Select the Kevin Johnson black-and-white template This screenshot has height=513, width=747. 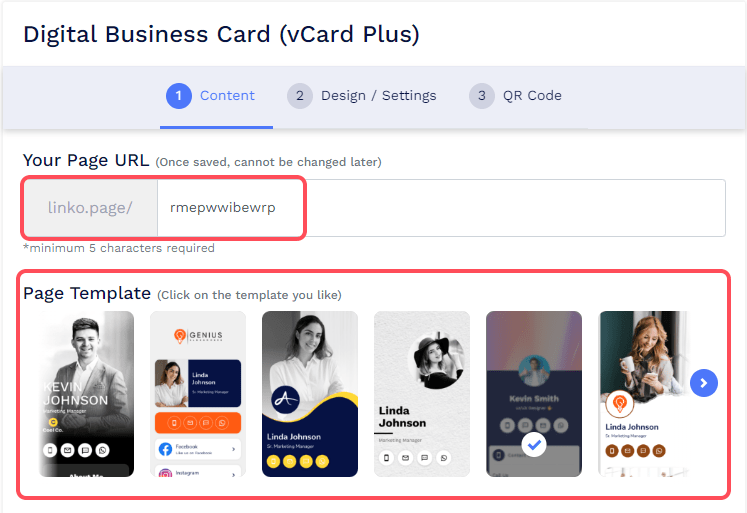[x=86, y=394]
